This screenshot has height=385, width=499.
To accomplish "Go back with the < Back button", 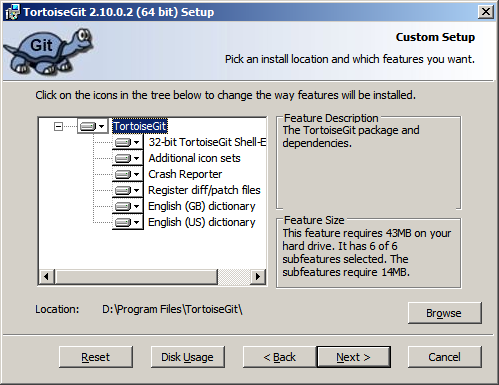I will pos(280,357).
